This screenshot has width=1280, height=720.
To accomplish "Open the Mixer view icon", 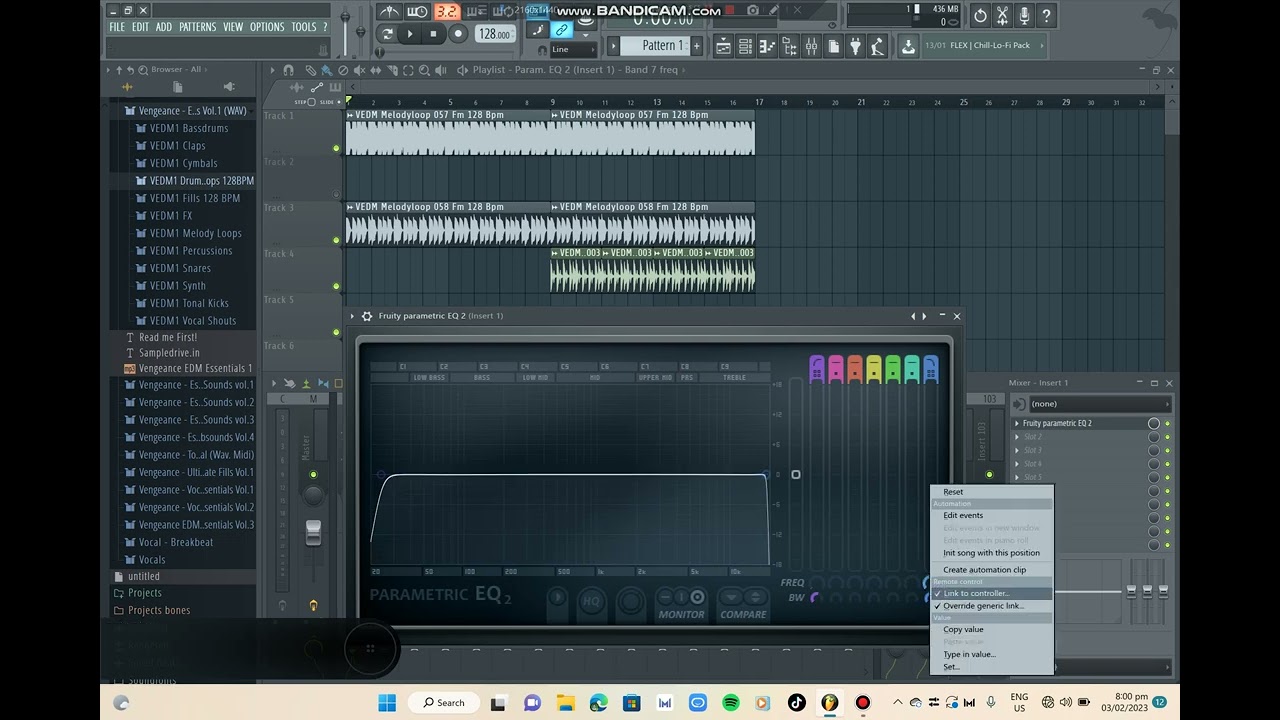I will 811,46.
